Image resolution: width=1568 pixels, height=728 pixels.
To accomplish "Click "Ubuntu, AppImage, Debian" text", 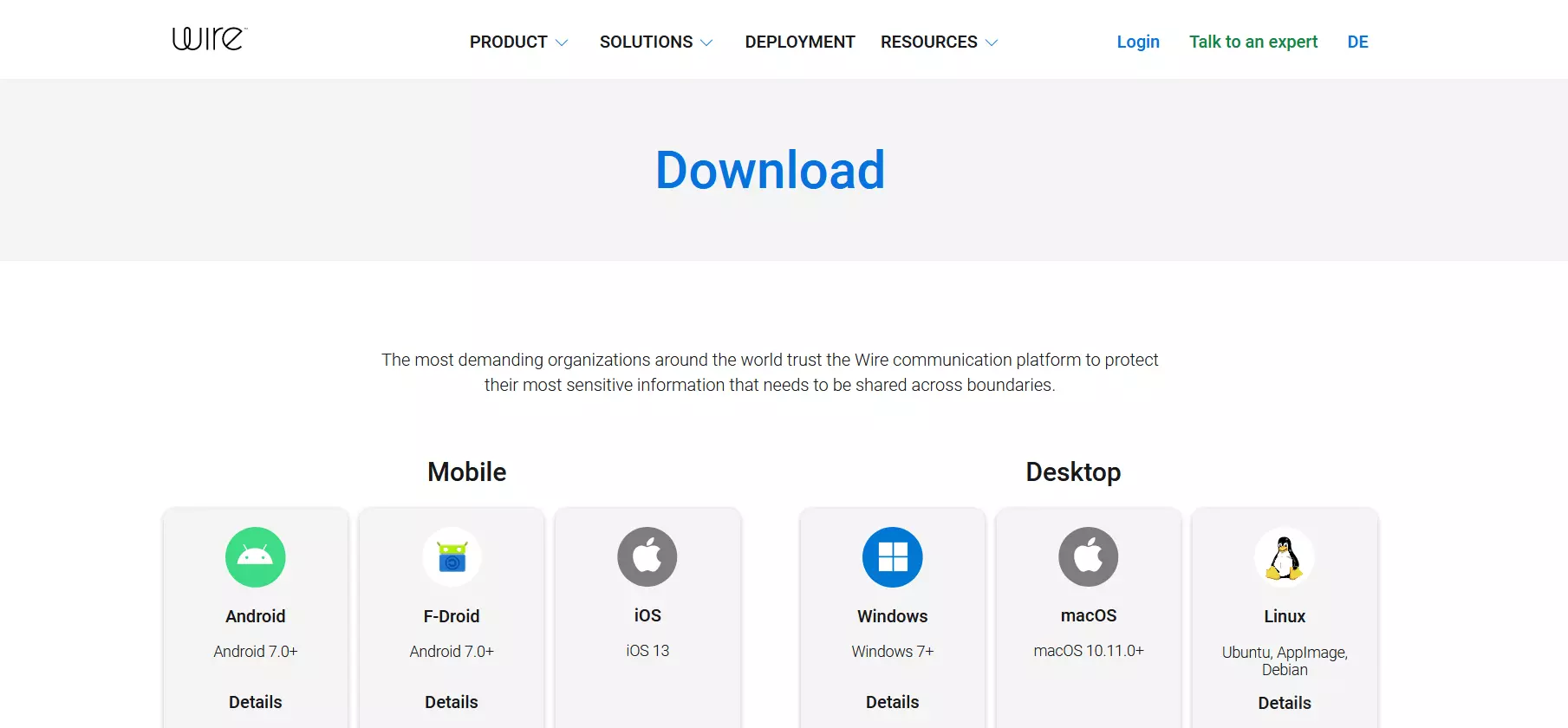I will [x=1285, y=661].
